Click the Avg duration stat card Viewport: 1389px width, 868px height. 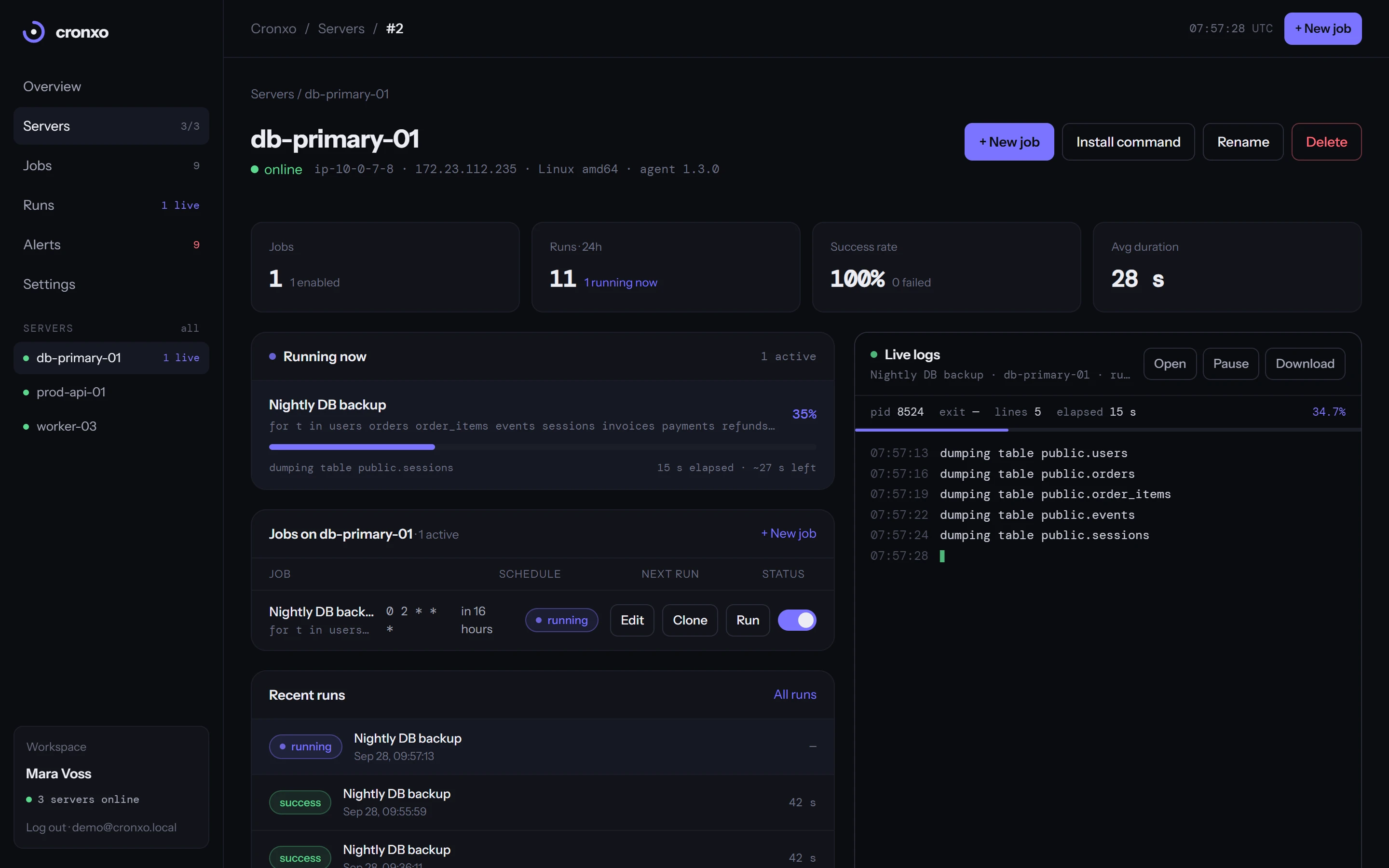pyautogui.click(x=1227, y=267)
